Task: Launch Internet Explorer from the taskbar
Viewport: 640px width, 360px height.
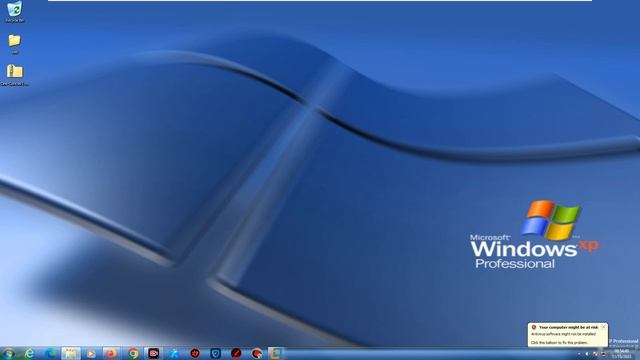Action: [x=29, y=353]
